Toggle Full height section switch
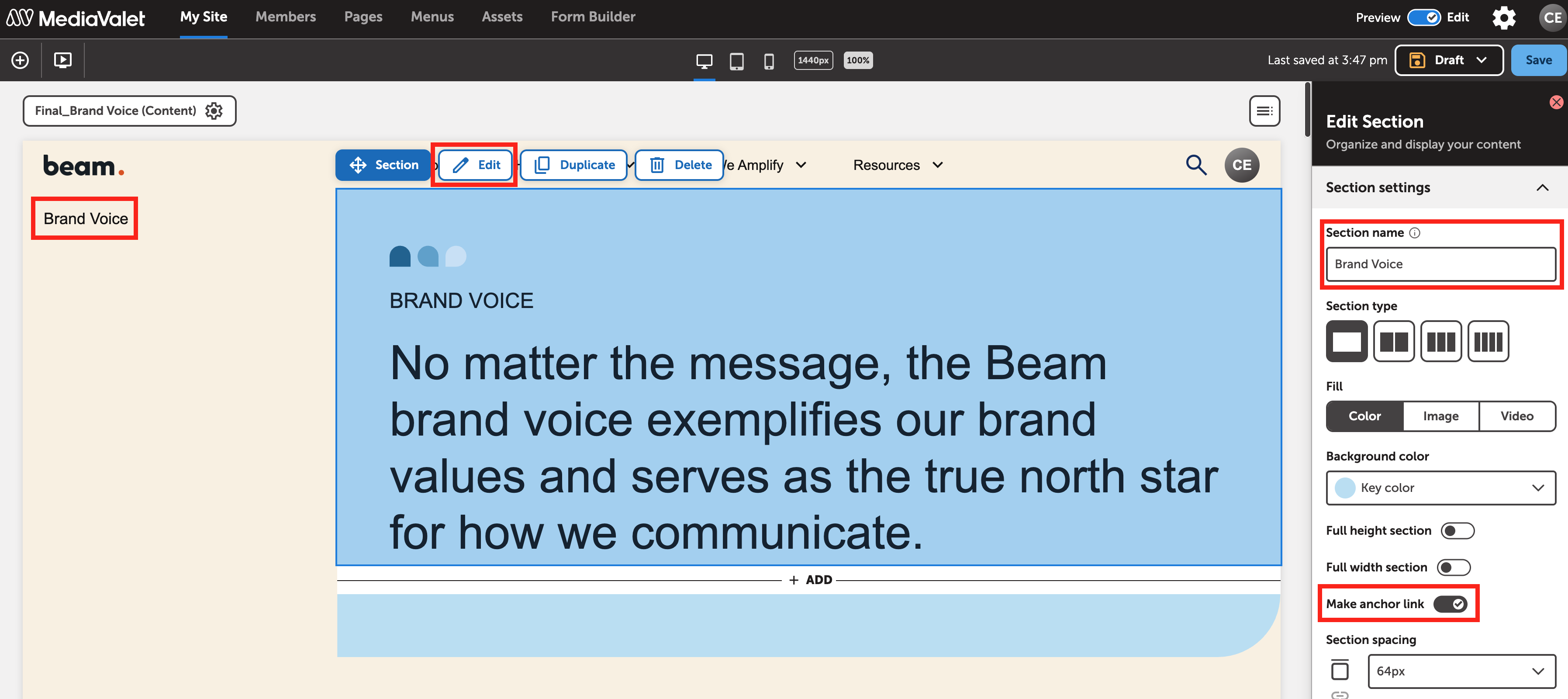Screen dimensions: 1568x699 point(1457,531)
